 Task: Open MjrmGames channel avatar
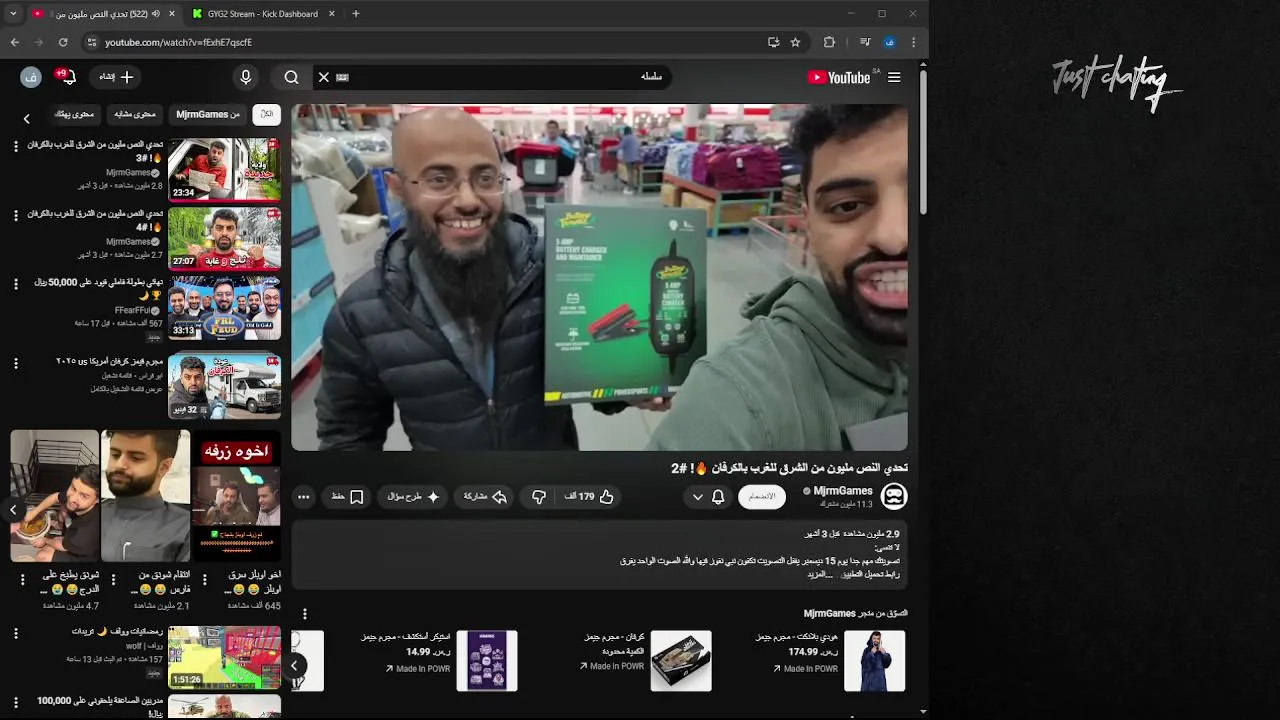click(x=894, y=496)
